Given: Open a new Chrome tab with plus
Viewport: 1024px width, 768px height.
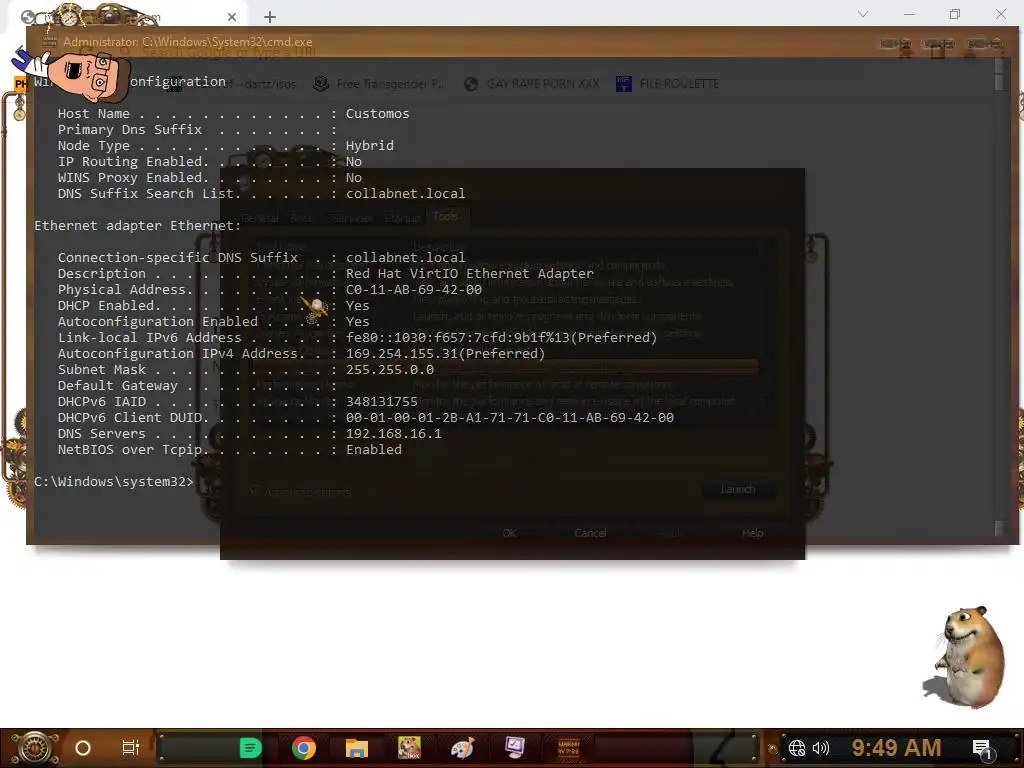Looking at the screenshot, I should 270,17.
